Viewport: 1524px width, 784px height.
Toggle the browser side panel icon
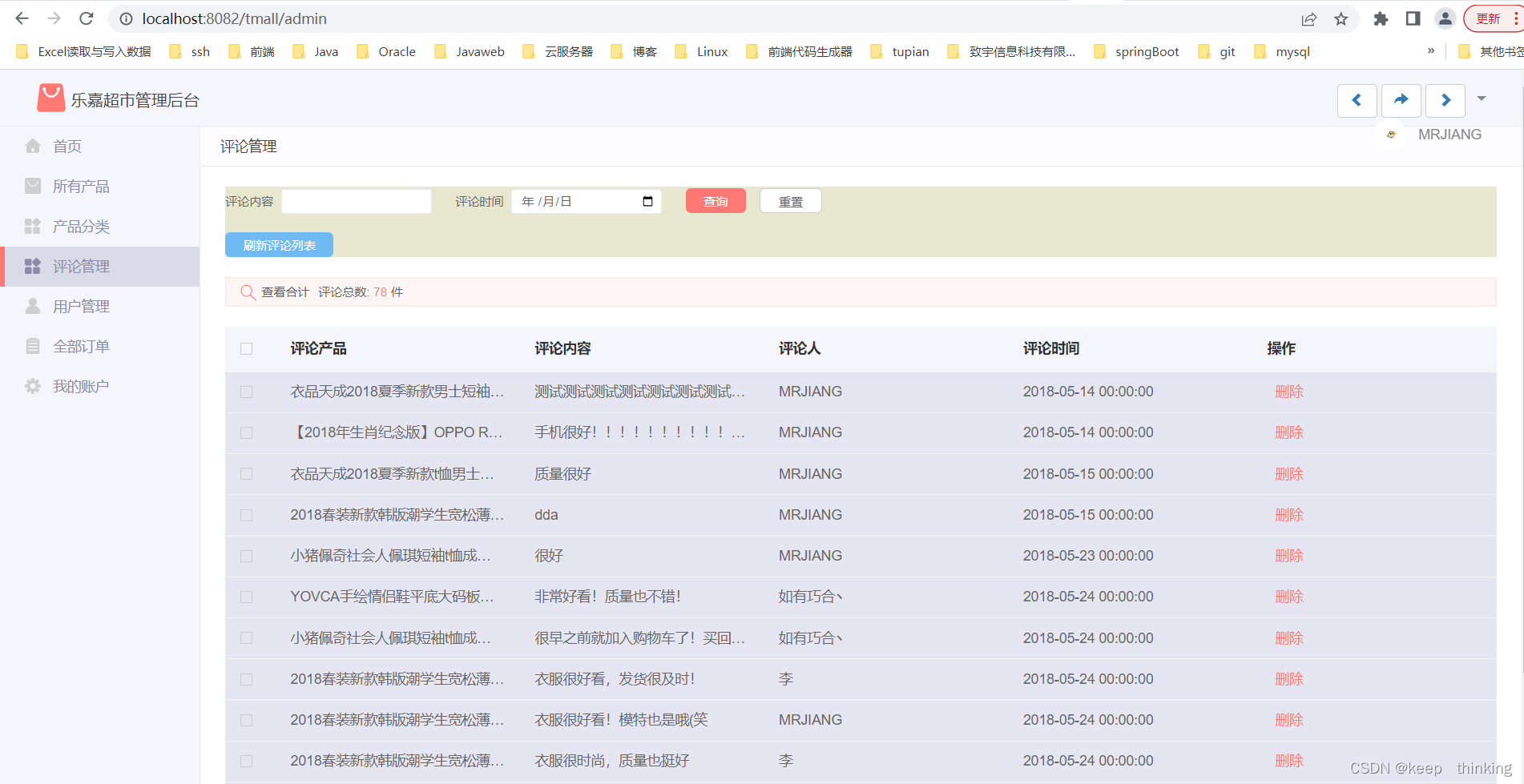pyautogui.click(x=1413, y=18)
